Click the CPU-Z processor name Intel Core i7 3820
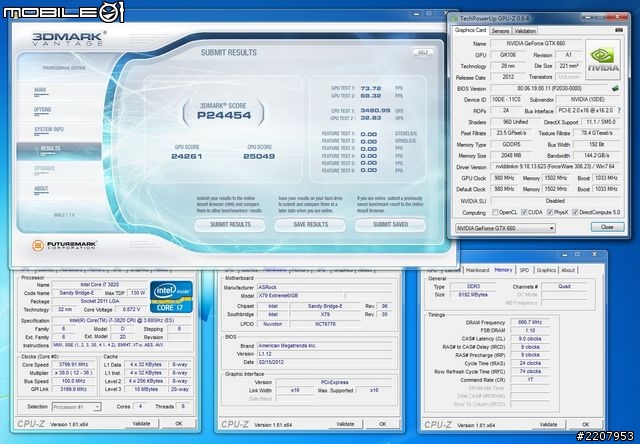Screen dimensions: 640x444 [100, 285]
